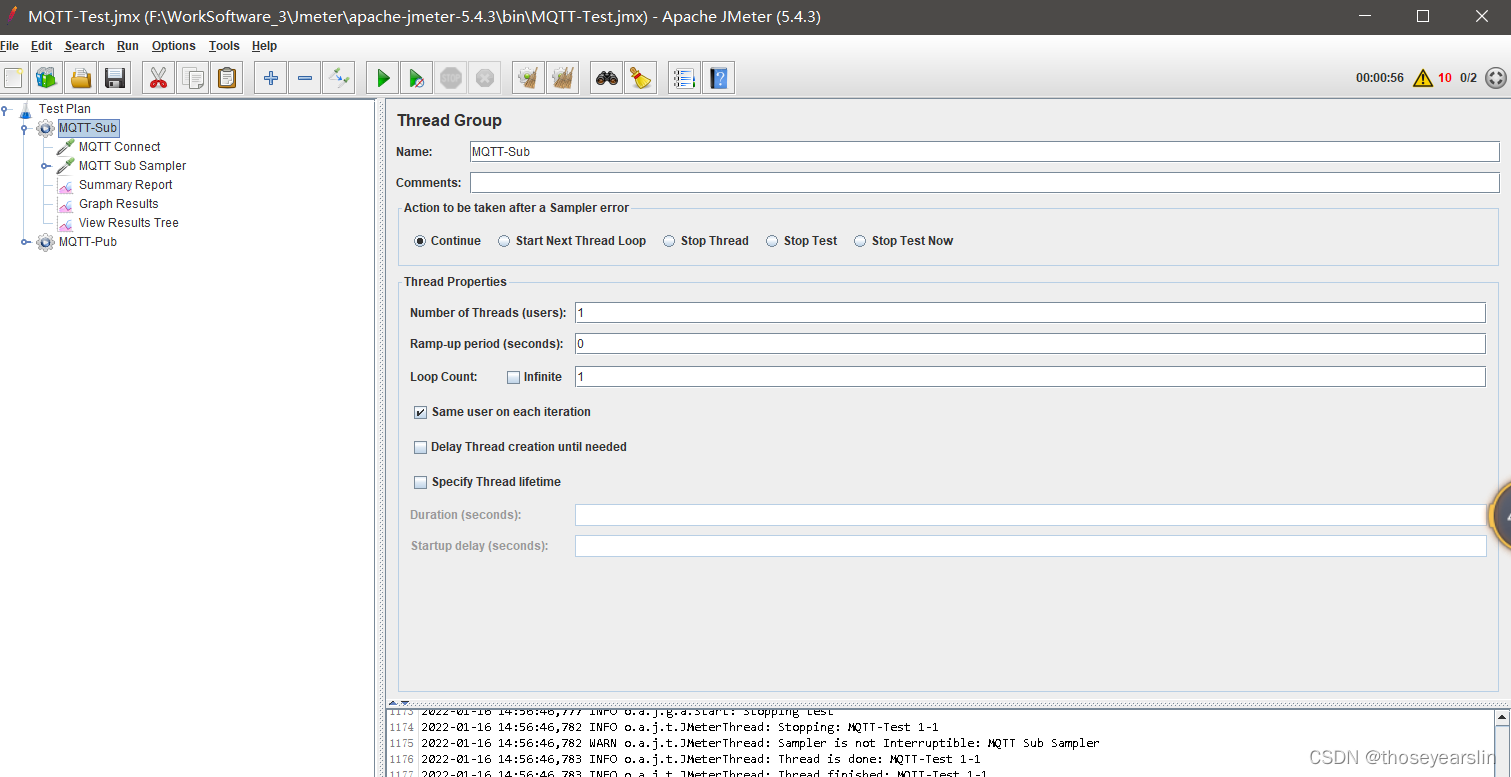Select the Stop Thread radio button
This screenshot has height=777, width=1511.
[x=669, y=241]
